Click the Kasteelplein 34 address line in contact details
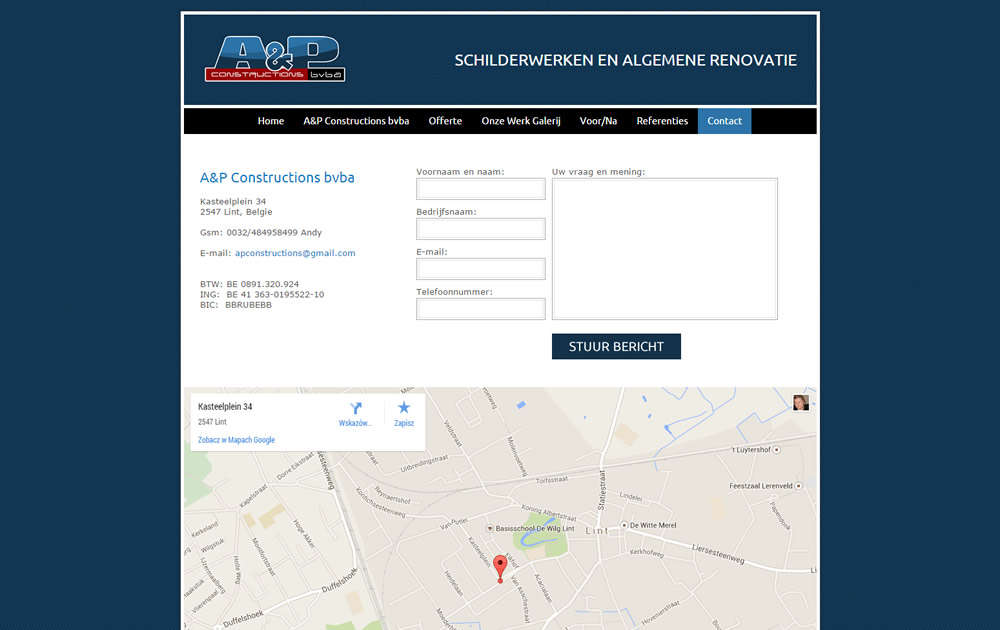Image resolution: width=1000 pixels, height=630 pixels. click(233, 201)
